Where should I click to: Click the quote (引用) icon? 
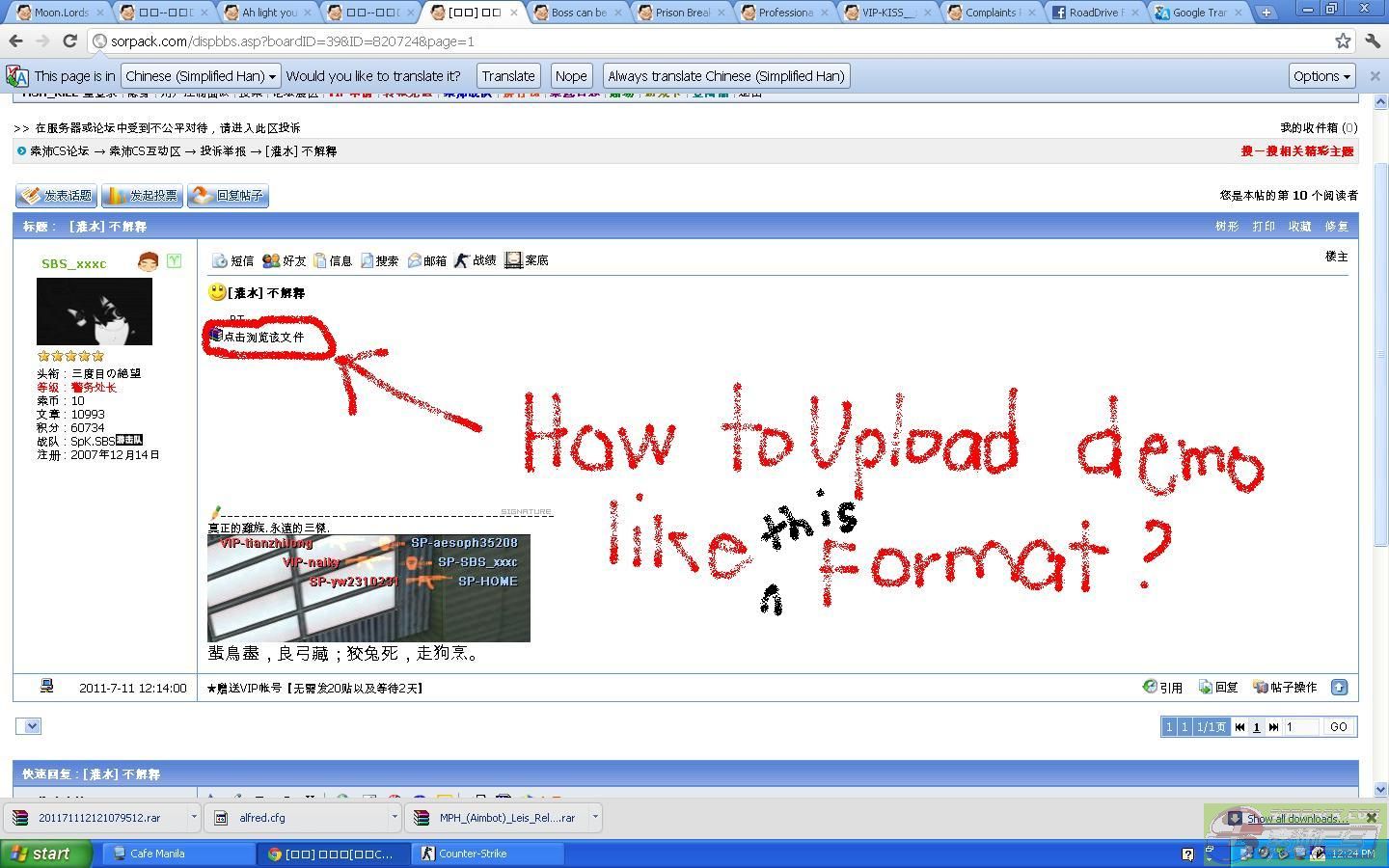1150,687
